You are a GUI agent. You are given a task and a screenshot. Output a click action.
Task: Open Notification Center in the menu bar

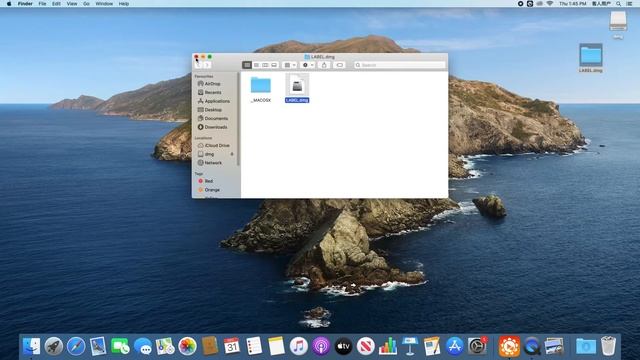[x=629, y=4]
